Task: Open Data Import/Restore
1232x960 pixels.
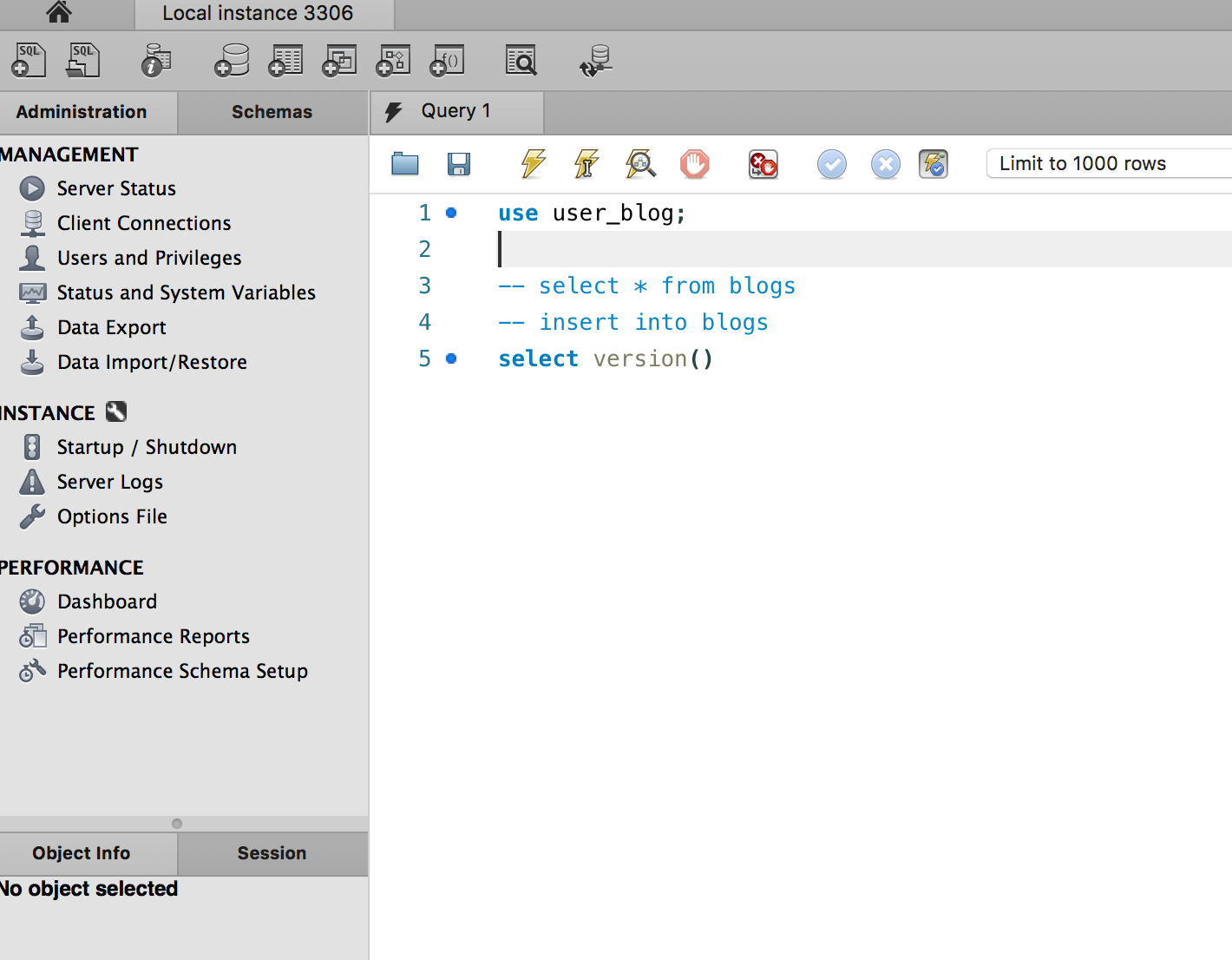Action: (152, 362)
